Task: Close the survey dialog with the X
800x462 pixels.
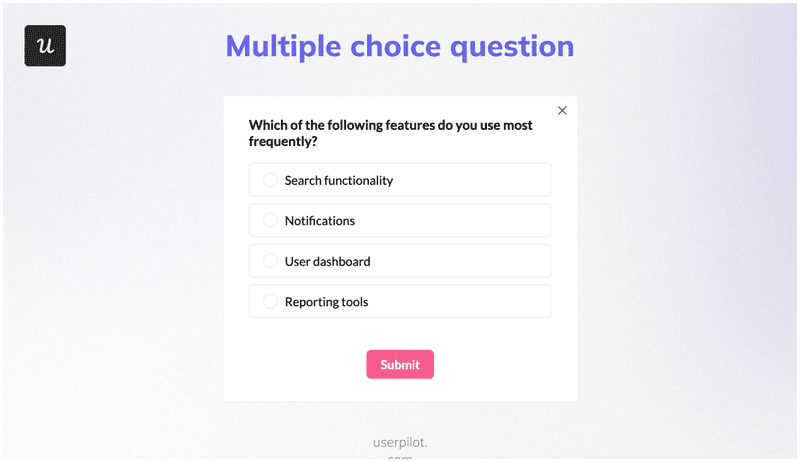Action: (x=562, y=111)
